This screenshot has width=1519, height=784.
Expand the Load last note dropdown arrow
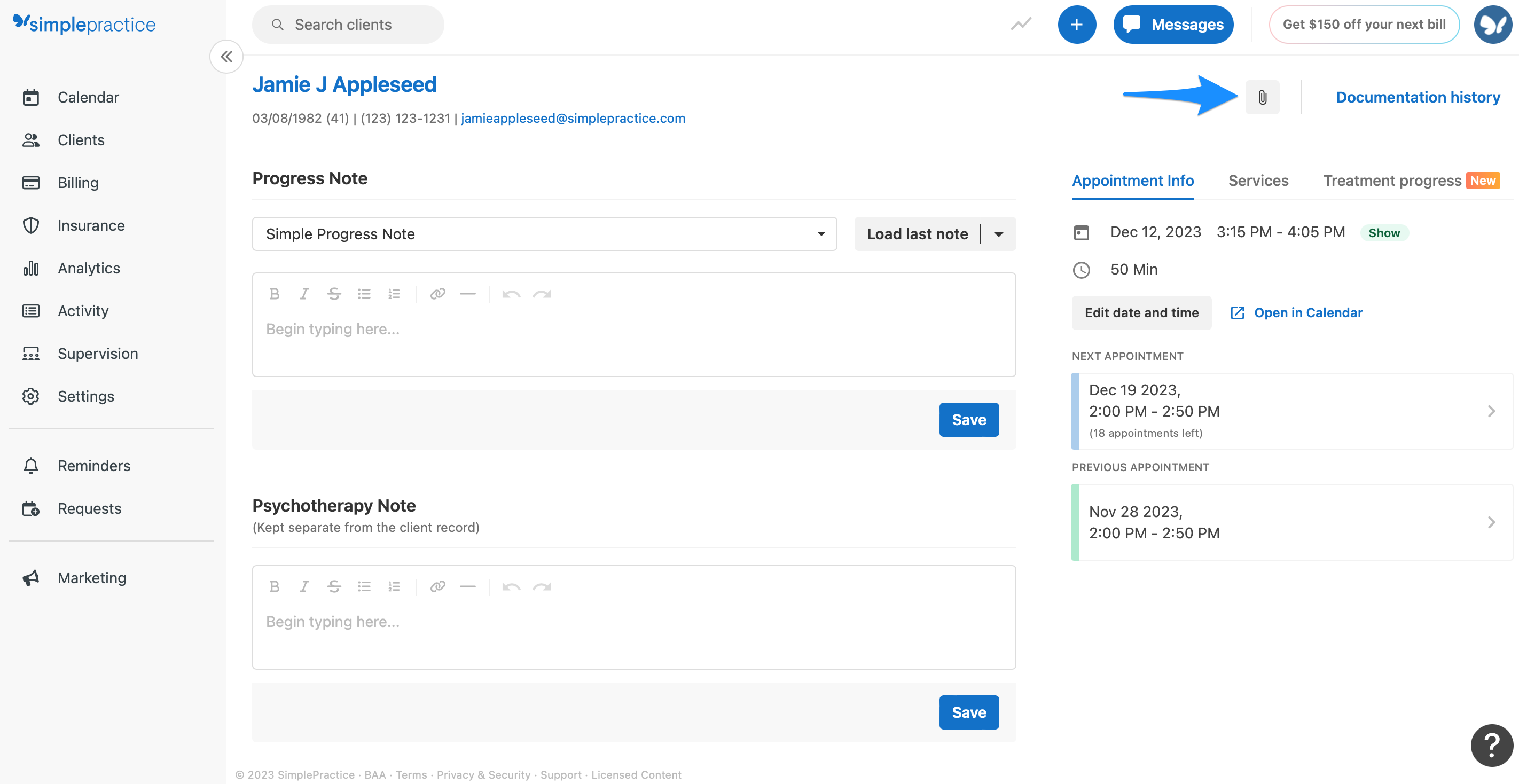[998, 233]
